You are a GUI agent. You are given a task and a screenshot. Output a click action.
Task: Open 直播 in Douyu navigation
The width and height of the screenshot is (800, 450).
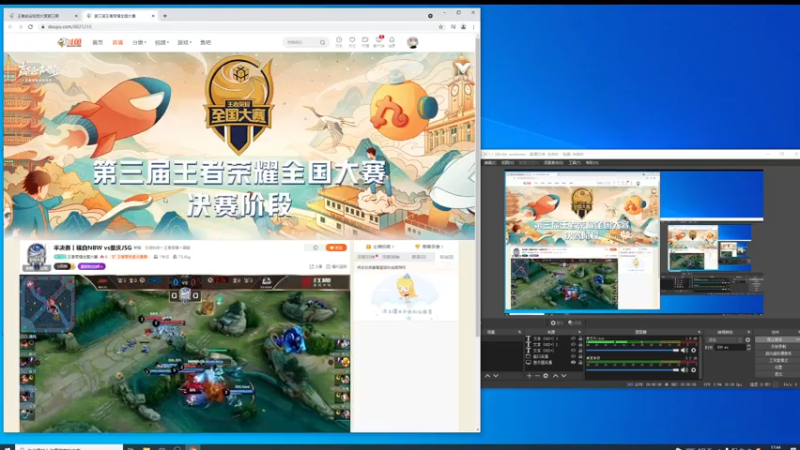(118, 42)
